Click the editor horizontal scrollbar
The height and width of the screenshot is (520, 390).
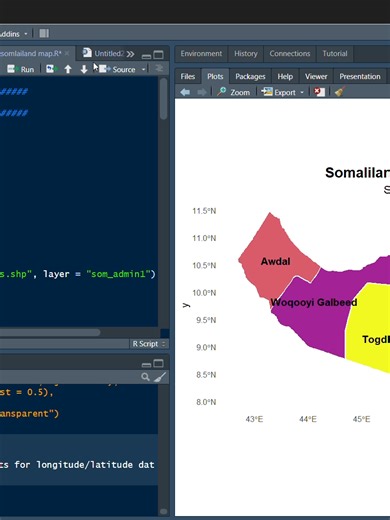[x=50, y=332]
